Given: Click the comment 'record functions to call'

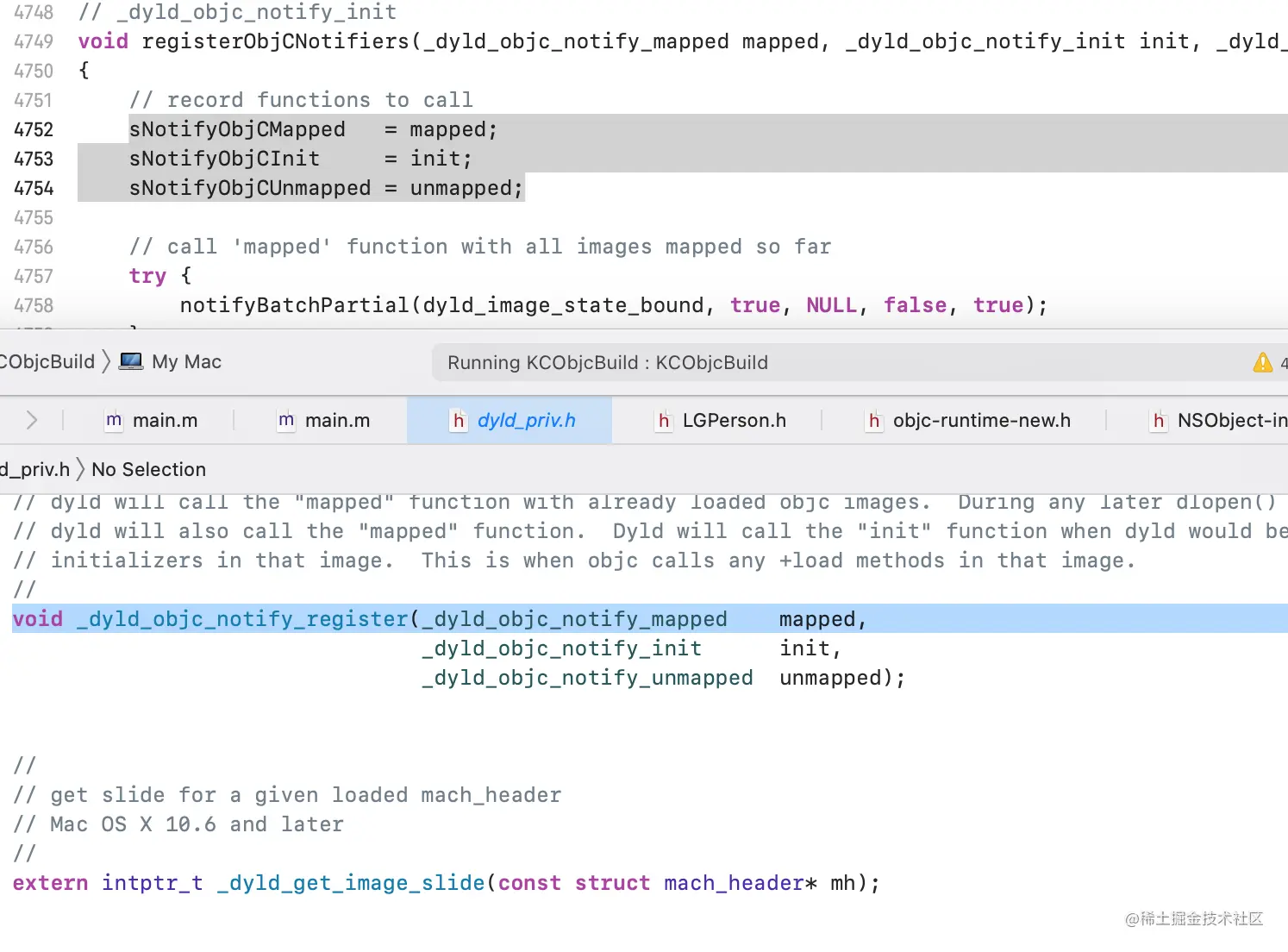Looking at the screenshot, I should coord(301,100).
